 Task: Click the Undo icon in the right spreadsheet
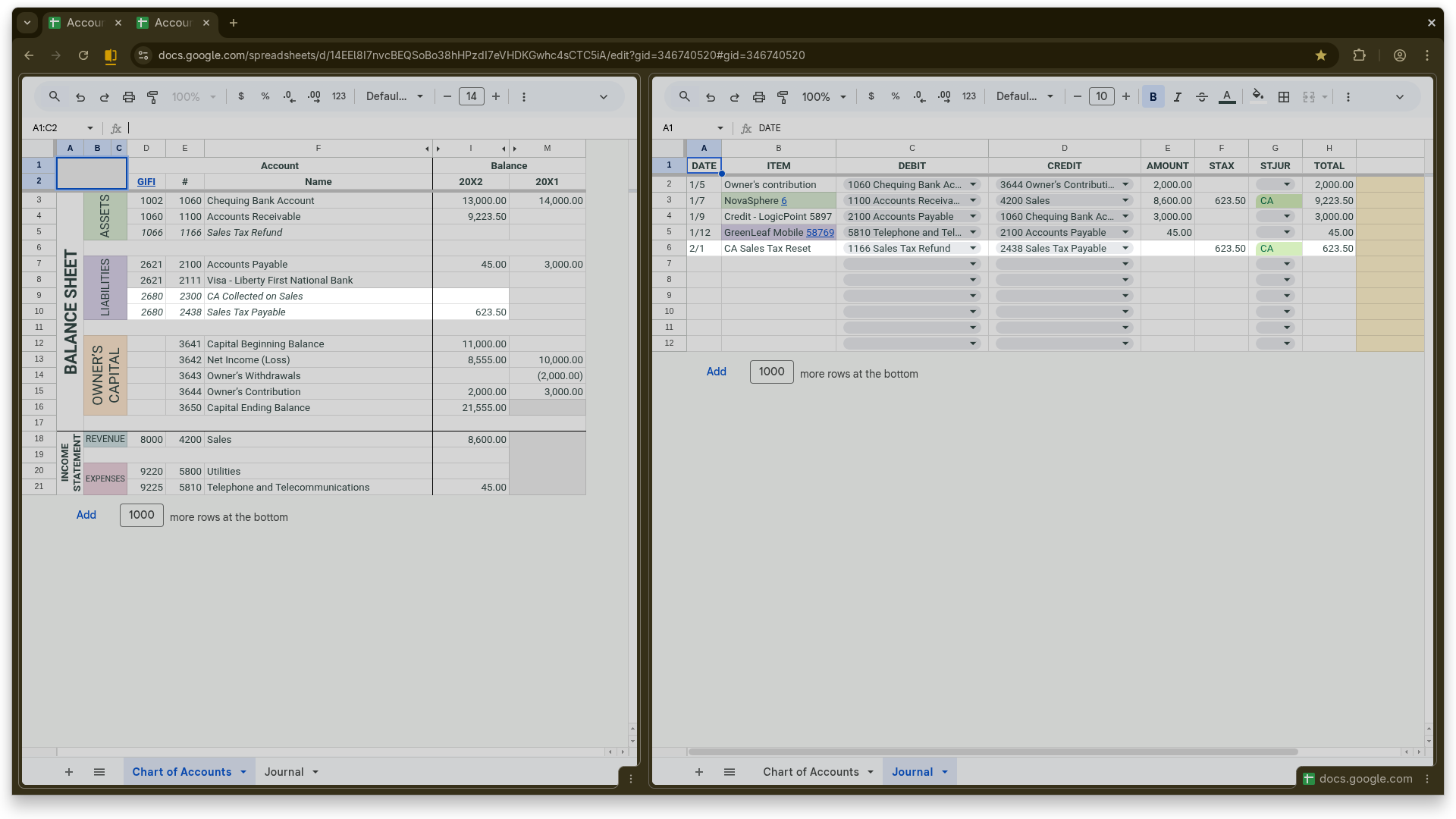coord(711,96)
